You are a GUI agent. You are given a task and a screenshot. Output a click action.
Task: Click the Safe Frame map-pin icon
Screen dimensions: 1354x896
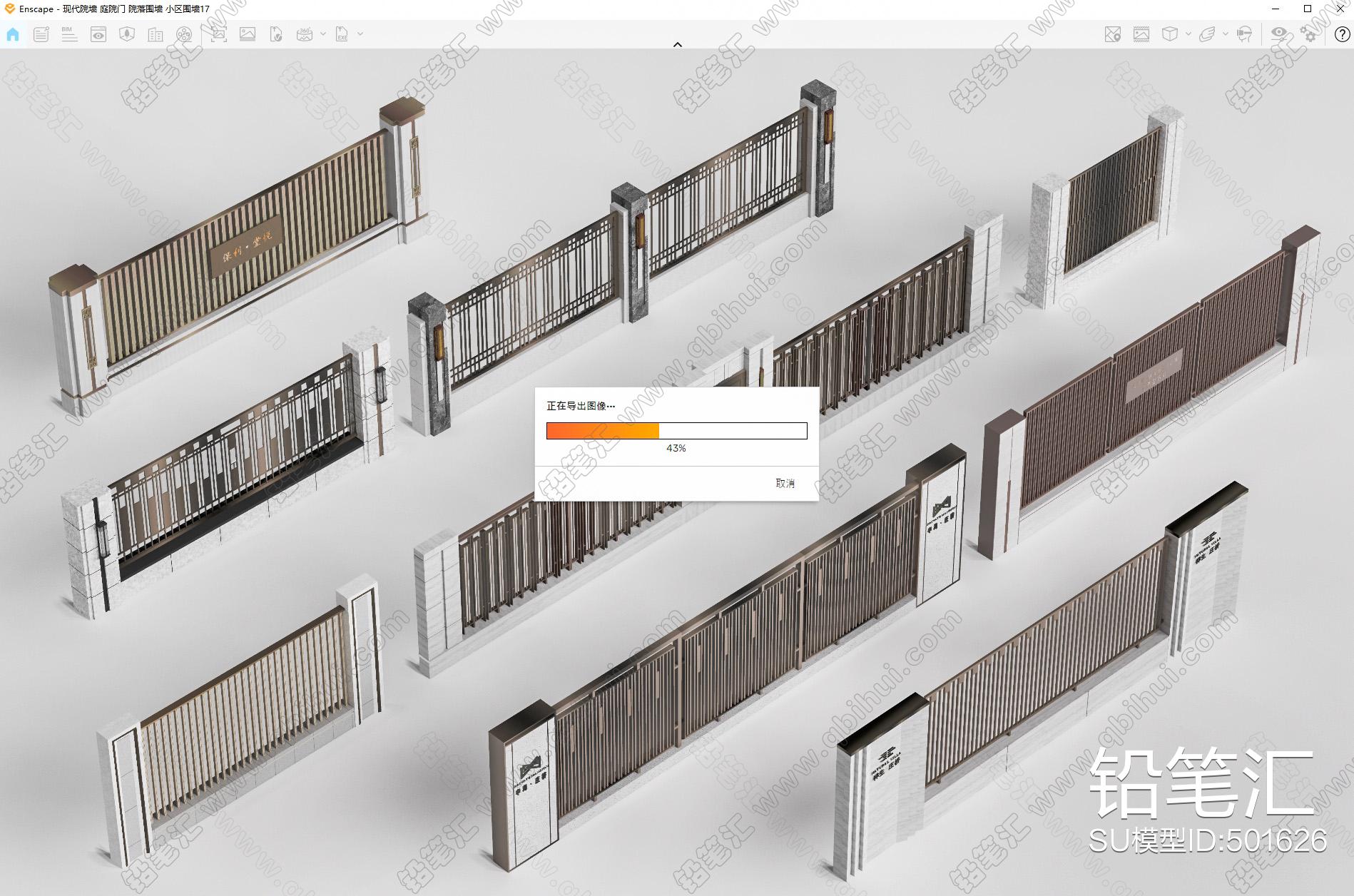[x=1112, y=34]
